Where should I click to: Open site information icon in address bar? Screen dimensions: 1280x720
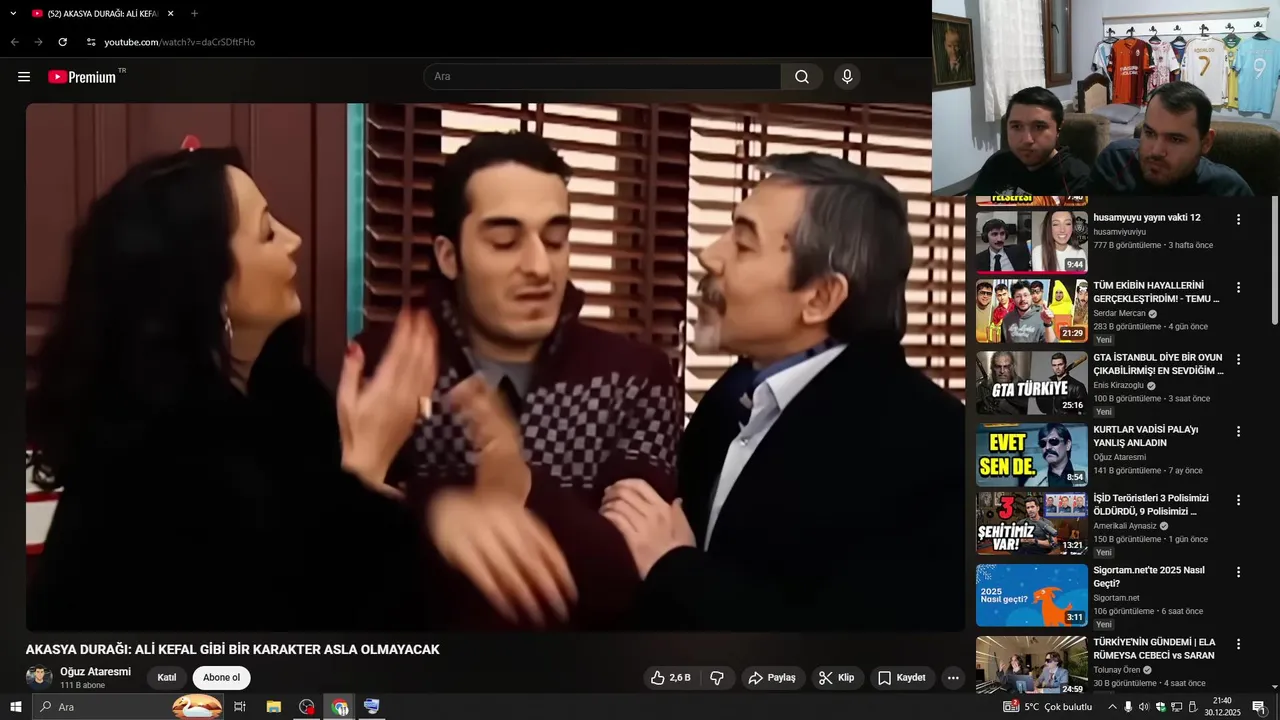click(x=91, y=42)
